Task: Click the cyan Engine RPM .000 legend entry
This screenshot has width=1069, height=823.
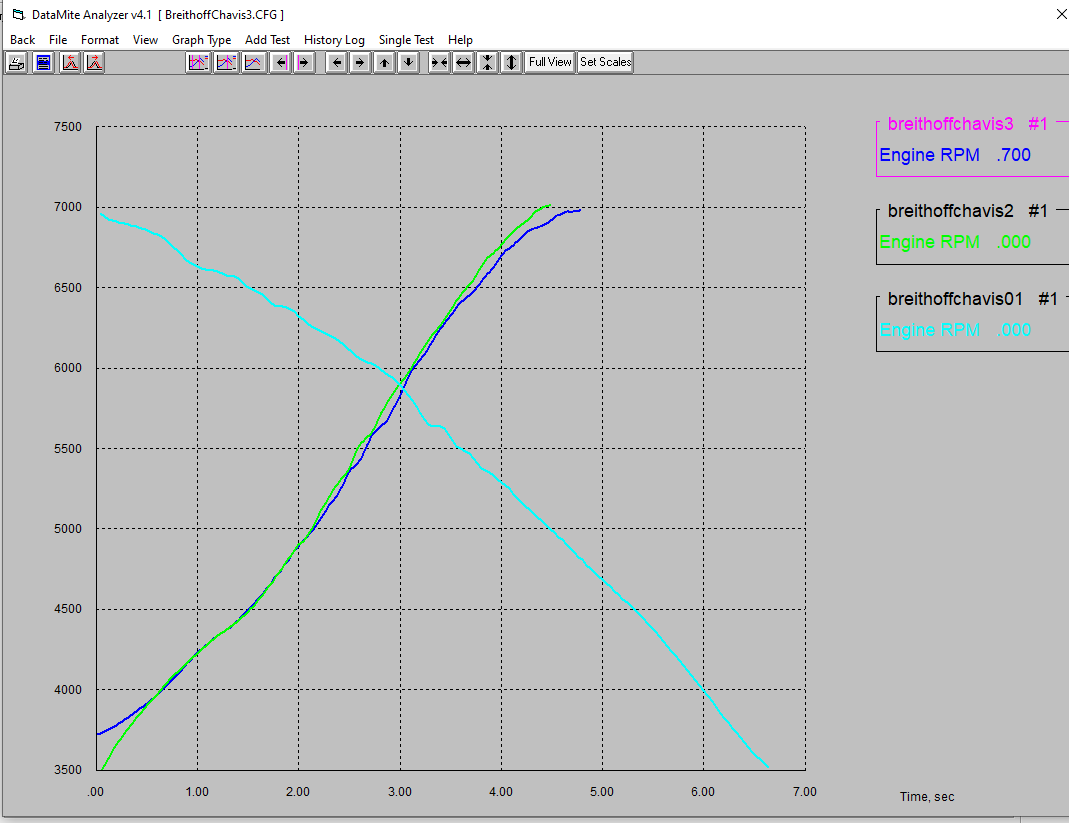Action: pos(954,330)
